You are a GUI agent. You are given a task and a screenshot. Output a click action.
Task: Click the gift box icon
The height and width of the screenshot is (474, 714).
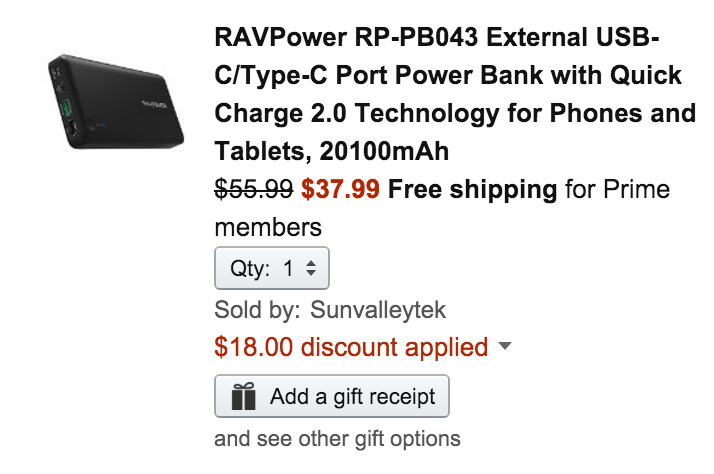(243, 397)
